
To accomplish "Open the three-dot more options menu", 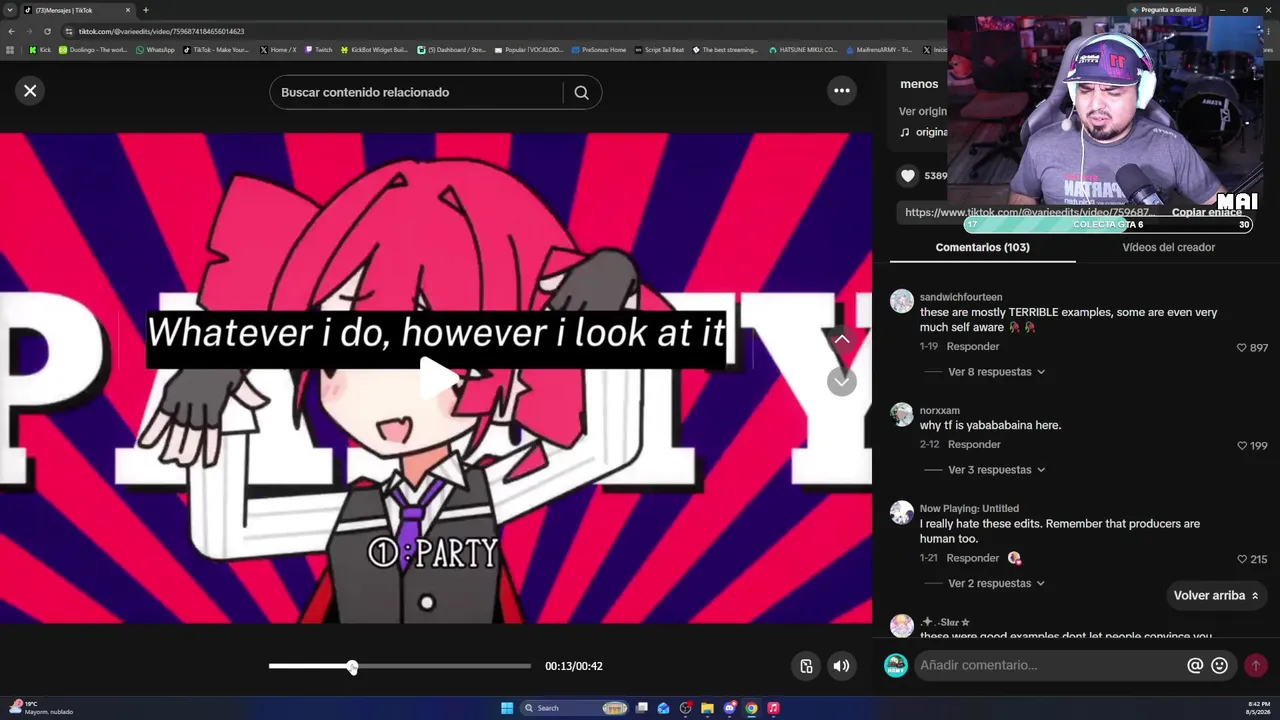I will pyautogui.click(x=842, y=91).
